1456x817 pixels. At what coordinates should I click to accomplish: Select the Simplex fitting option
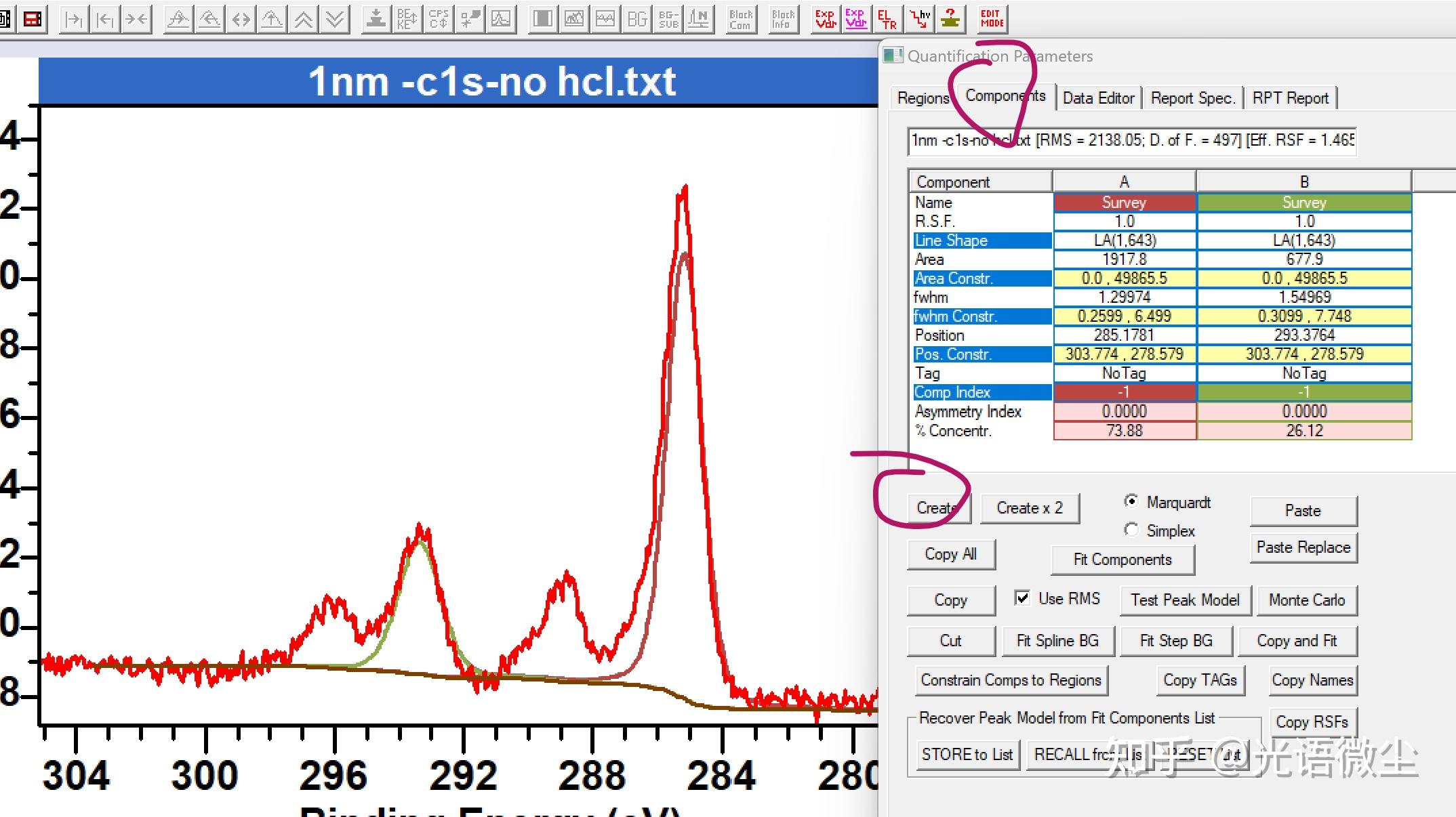1131,530
